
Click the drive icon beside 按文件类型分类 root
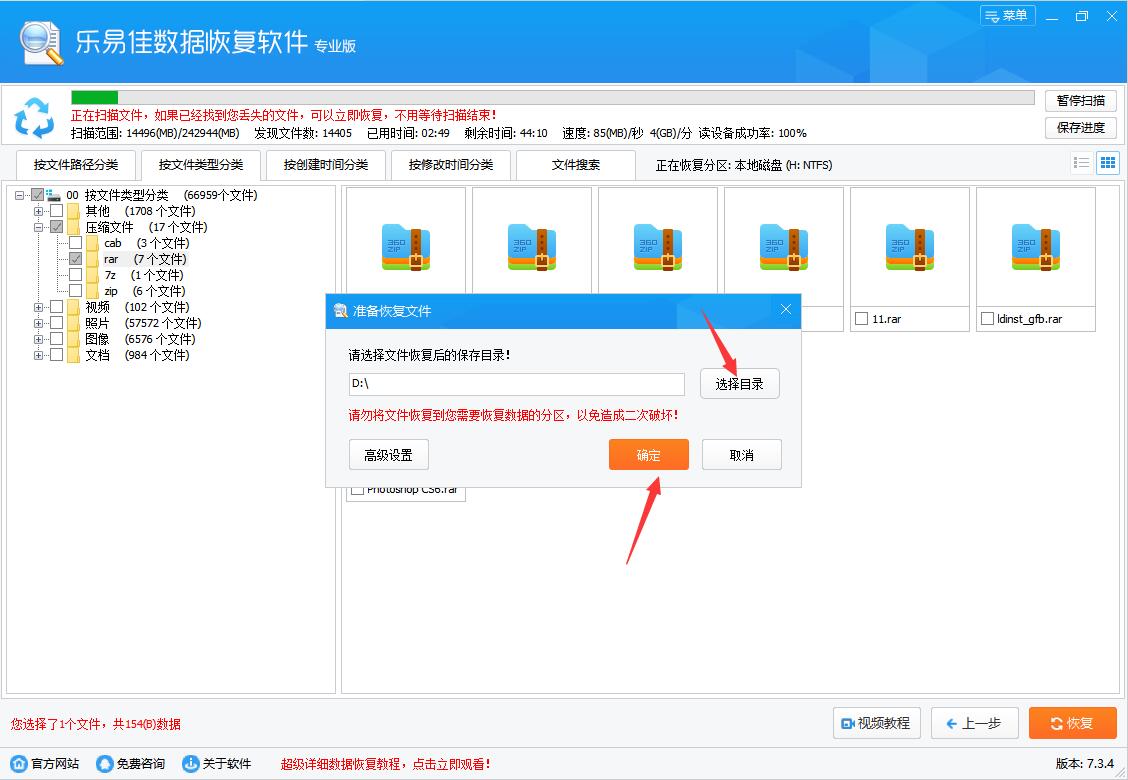click(x=53, y=195)
